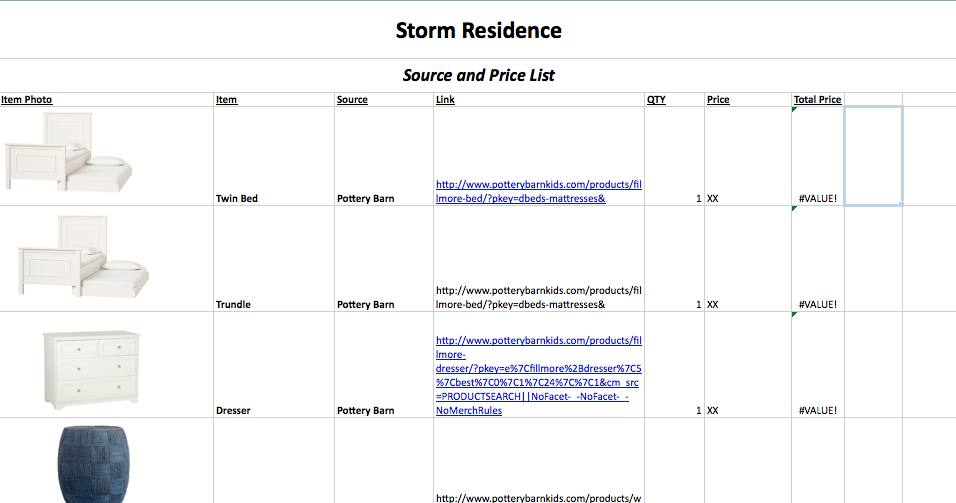Select quantity 1 in Twin Bed row
956x503 pixels.
click(x=674, y=156)
